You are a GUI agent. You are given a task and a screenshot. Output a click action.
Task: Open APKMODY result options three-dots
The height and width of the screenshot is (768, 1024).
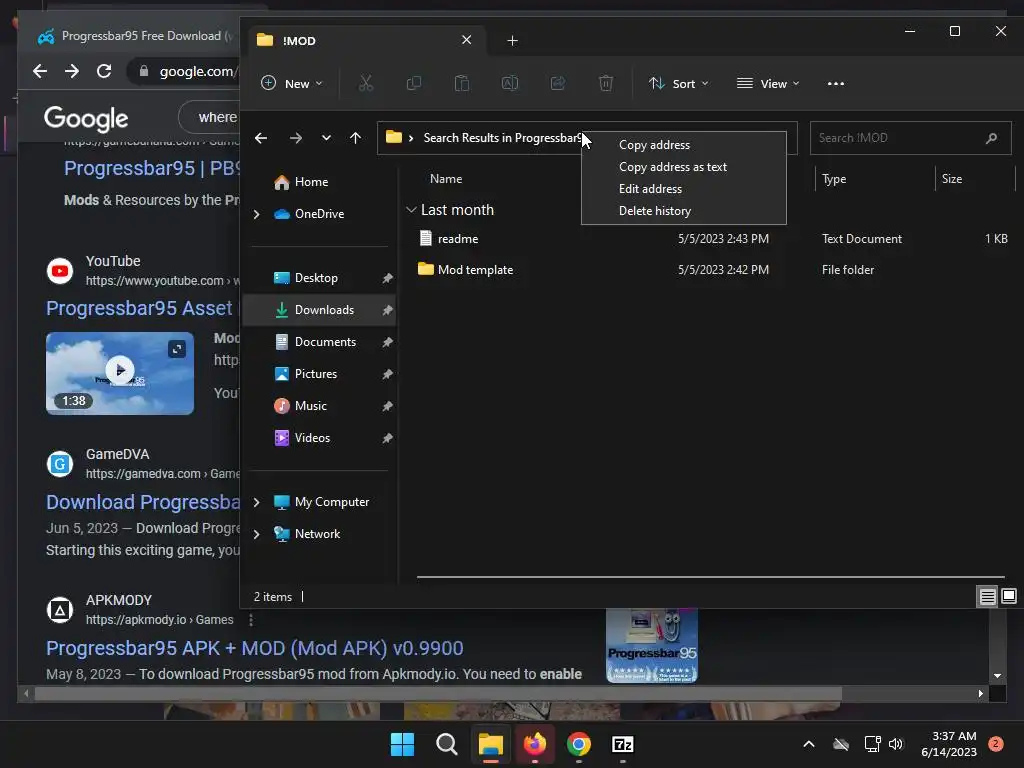251,620
